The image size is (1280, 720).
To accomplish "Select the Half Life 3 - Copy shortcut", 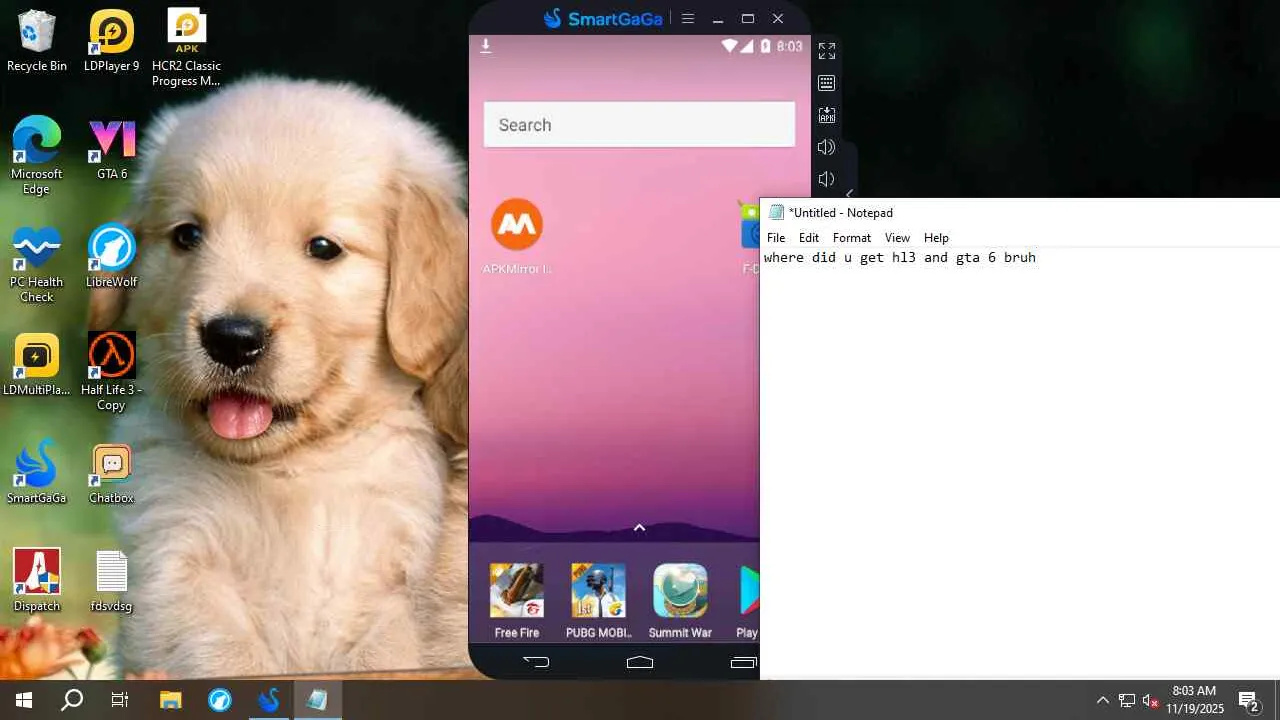I will (111, 372).
